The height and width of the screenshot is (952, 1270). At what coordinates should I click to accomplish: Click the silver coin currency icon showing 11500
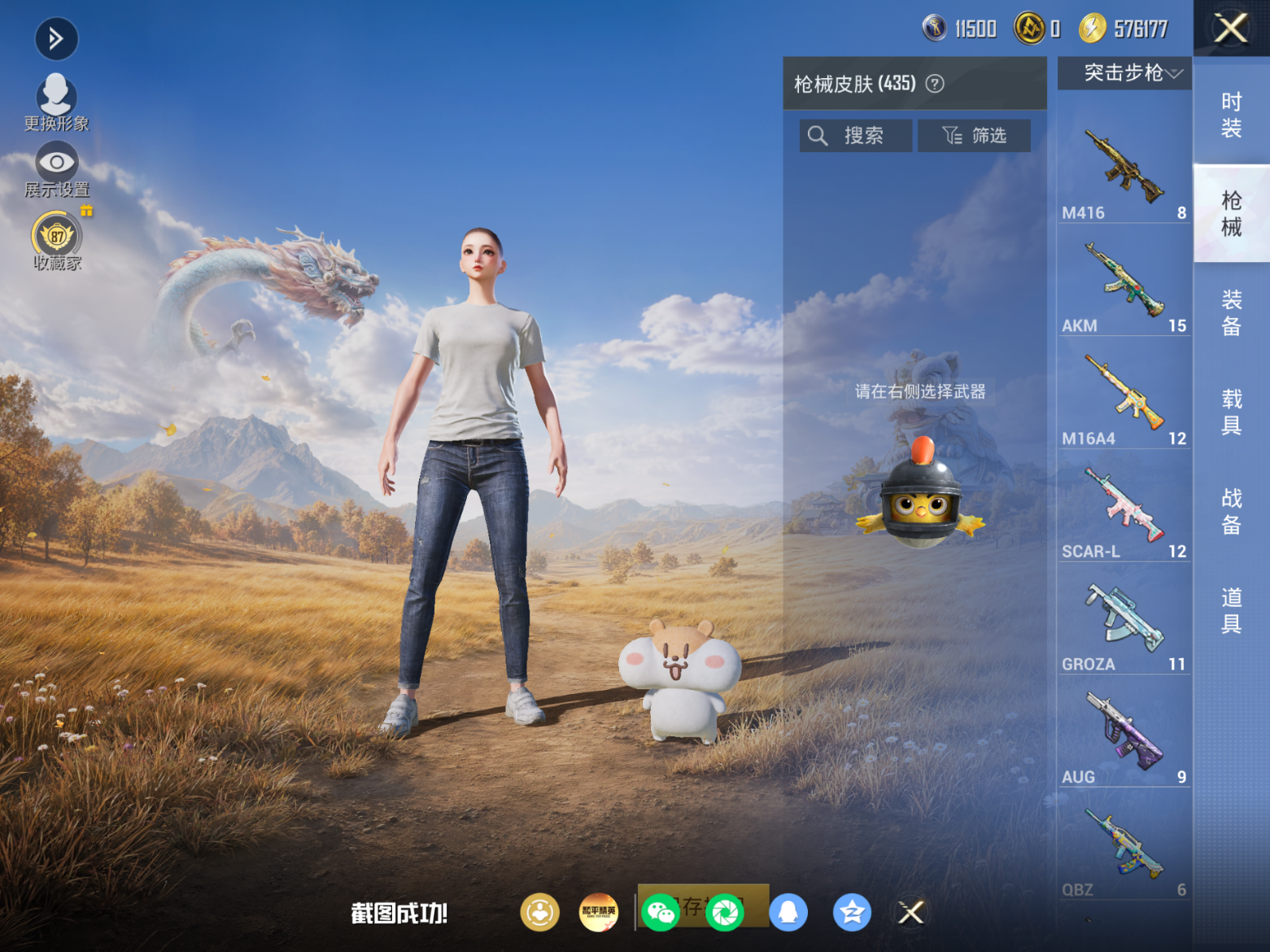934,28
